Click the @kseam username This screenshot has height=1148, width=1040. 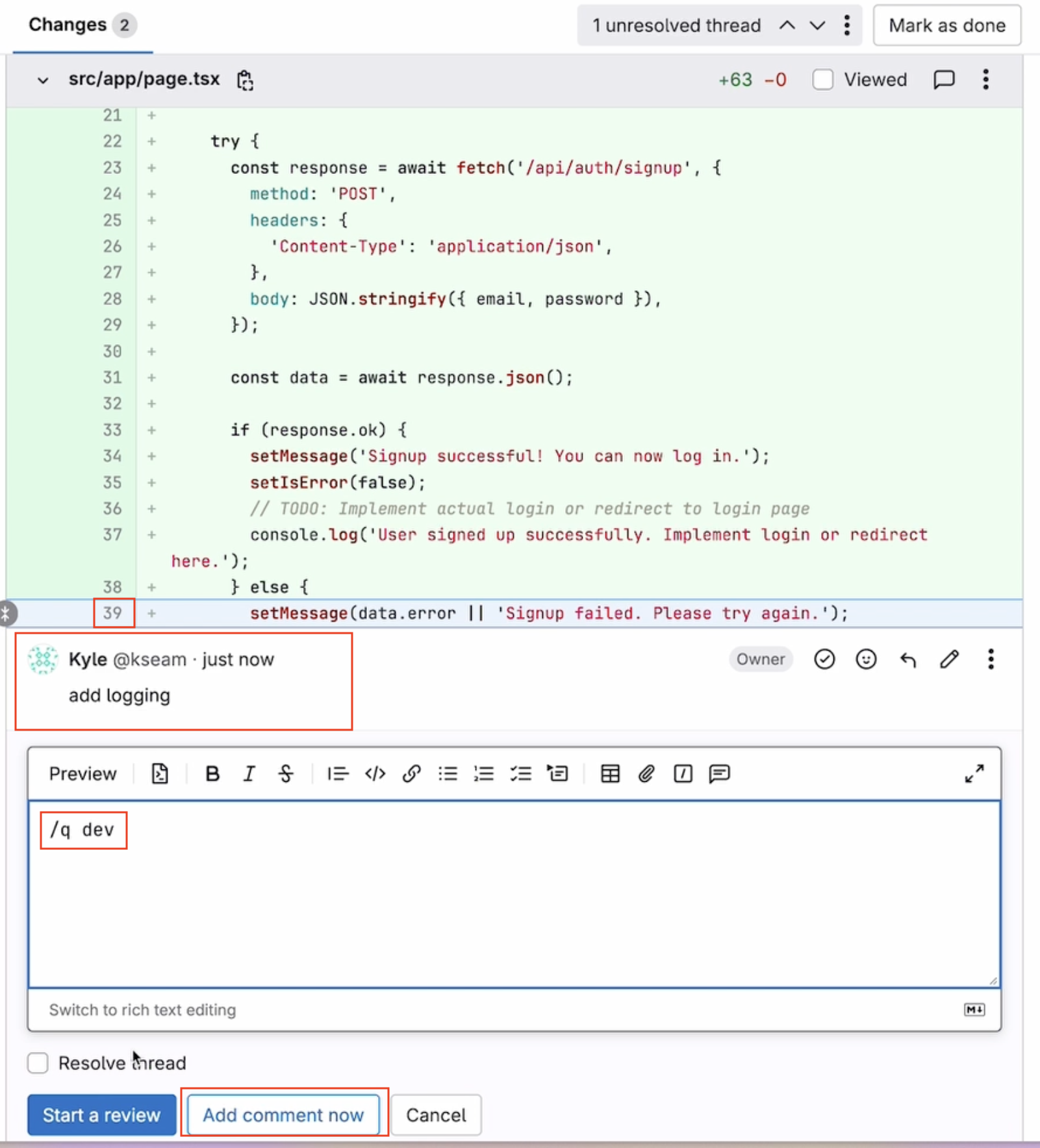[x=149, y=659]
